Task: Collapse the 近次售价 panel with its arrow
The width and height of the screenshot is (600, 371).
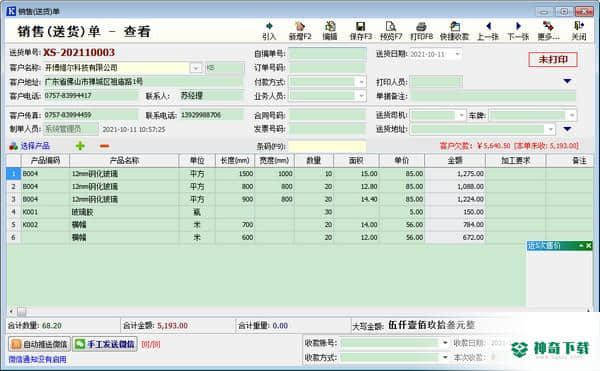Action: 581,246
